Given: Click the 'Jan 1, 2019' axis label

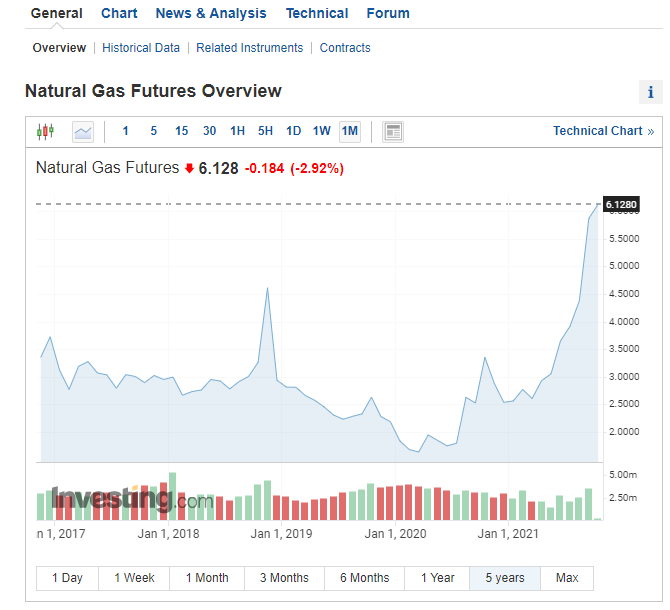Looking at the screenshot, I should [281, 534].
